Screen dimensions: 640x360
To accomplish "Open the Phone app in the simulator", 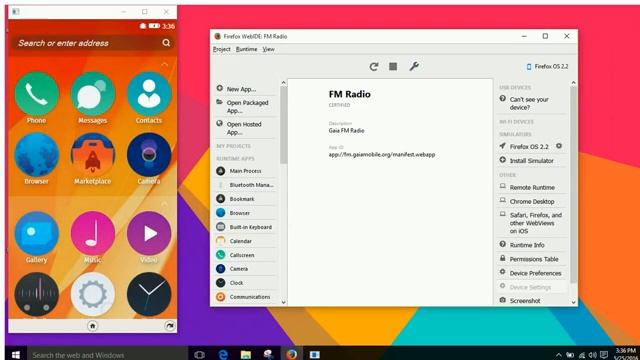I will (x=36, y=95).
